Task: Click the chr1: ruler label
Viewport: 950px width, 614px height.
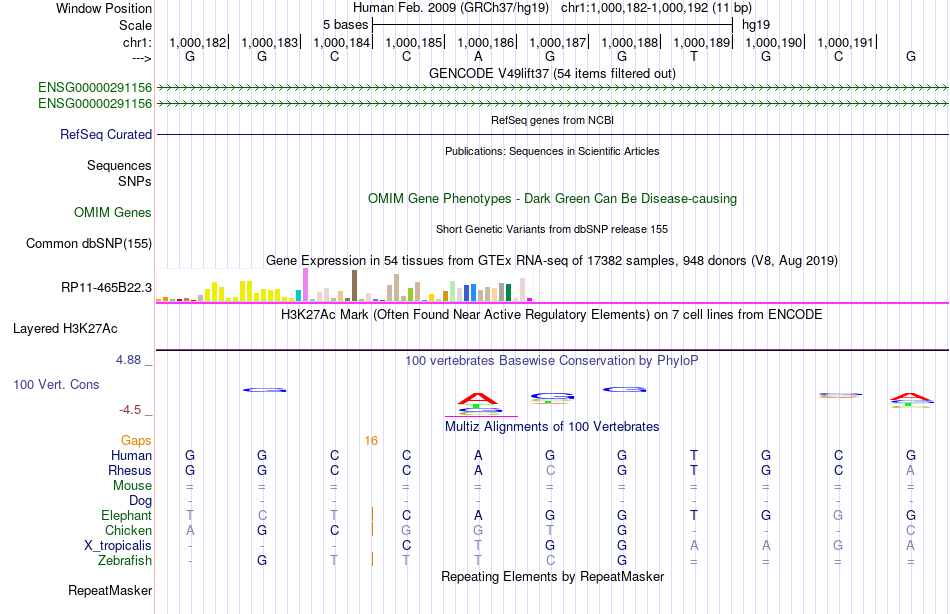Action: tap(137, 42)
